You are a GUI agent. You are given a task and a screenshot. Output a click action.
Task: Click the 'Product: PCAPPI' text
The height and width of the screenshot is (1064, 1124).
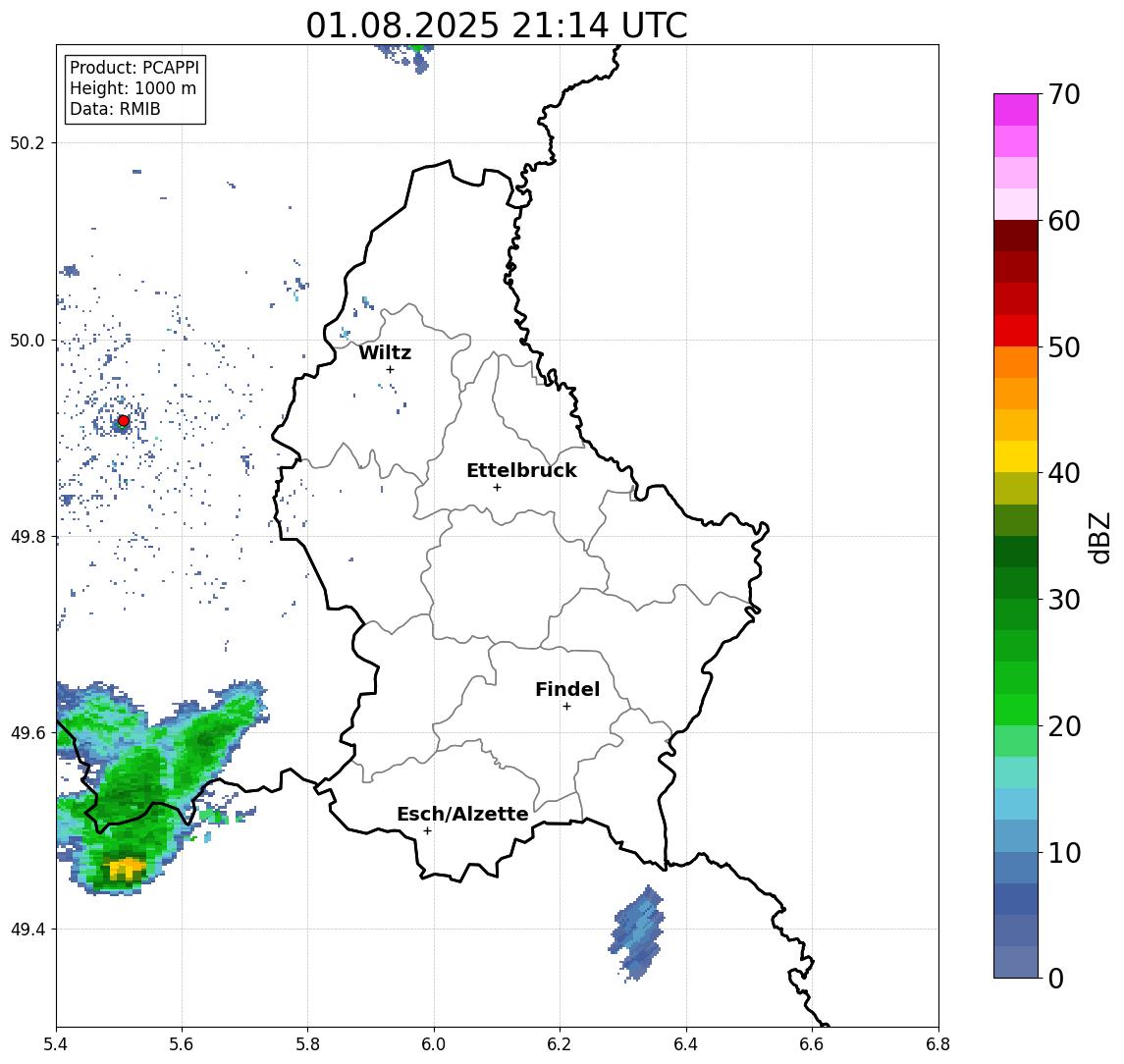[134, 68]
